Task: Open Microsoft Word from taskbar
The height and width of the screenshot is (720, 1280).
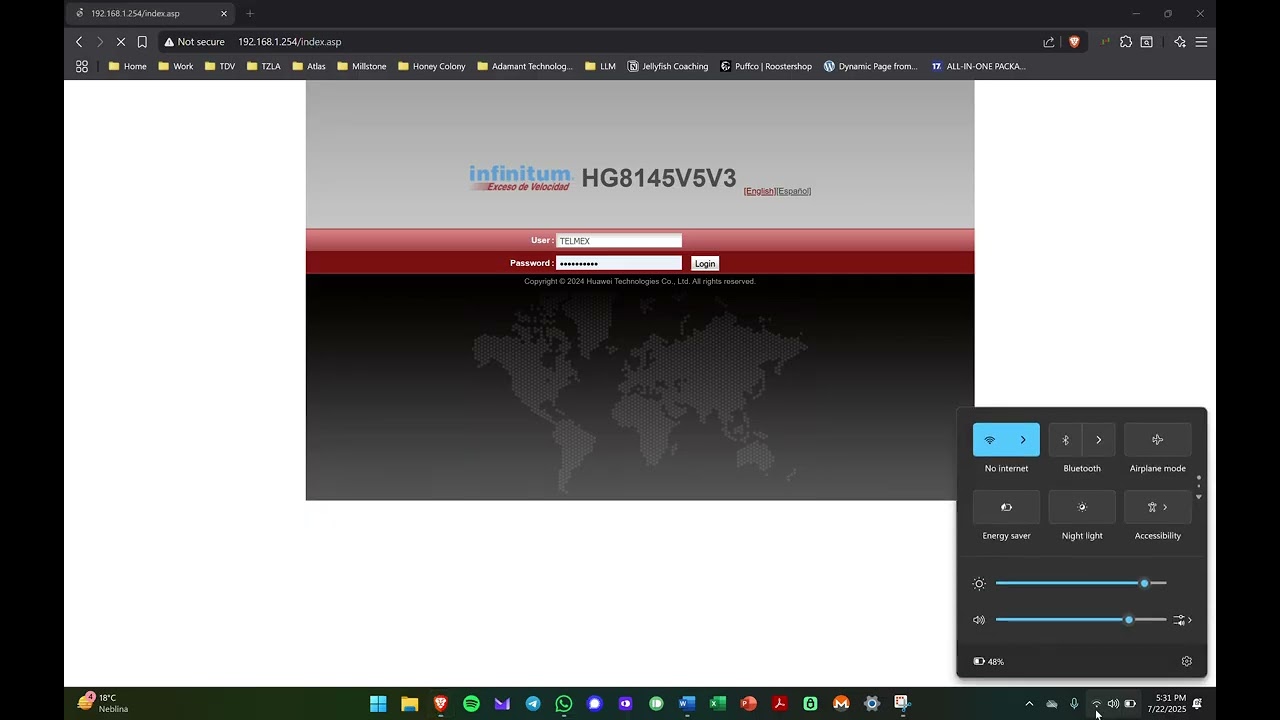Action: pyautogui.click(x=686, y=704)
